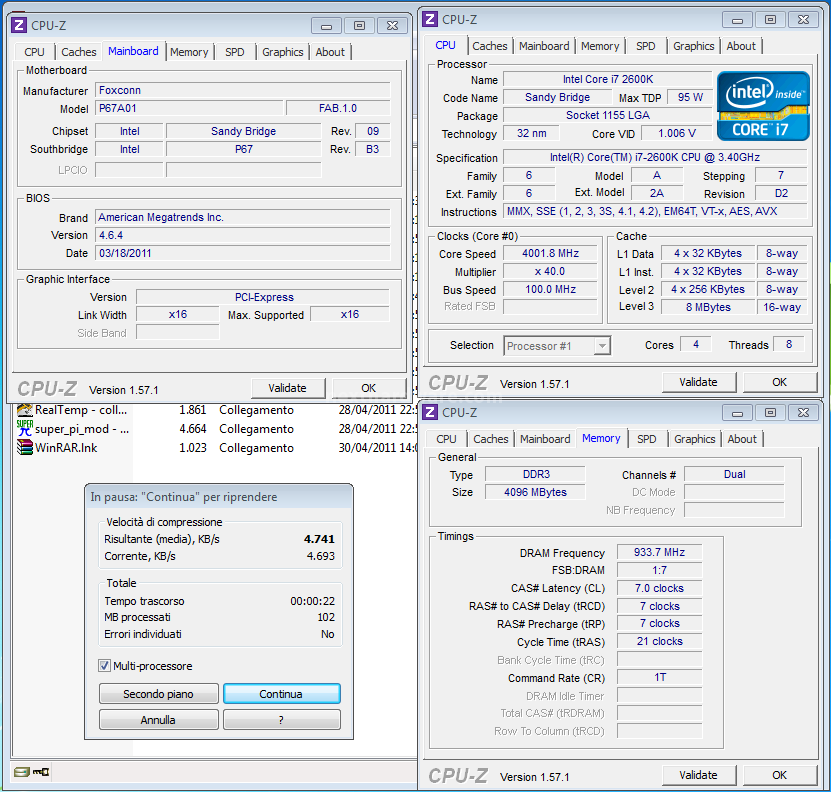Click the Core VID value 1.006 V

677,134
